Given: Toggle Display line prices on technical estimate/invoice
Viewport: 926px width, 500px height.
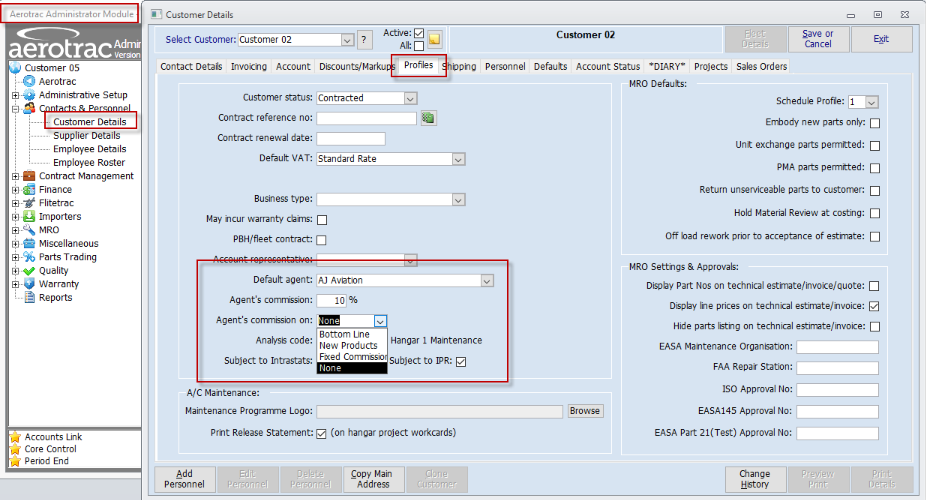Looking at the screenshot, I should tap(875, 306).
